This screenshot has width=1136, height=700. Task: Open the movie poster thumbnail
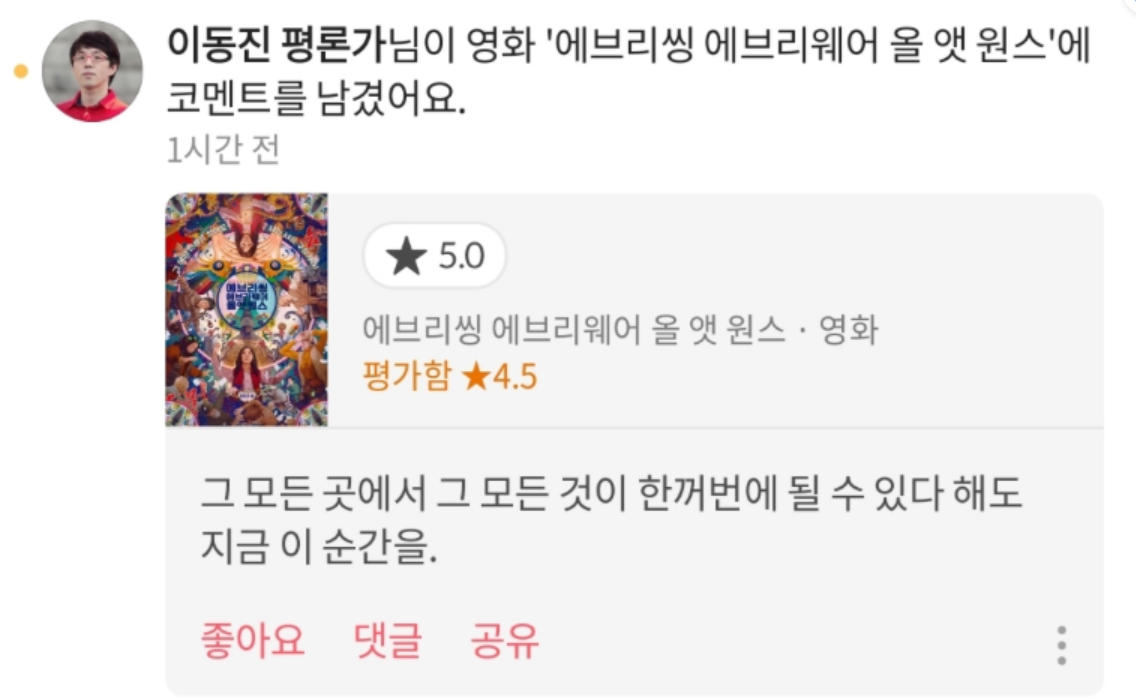click(246, 309)
